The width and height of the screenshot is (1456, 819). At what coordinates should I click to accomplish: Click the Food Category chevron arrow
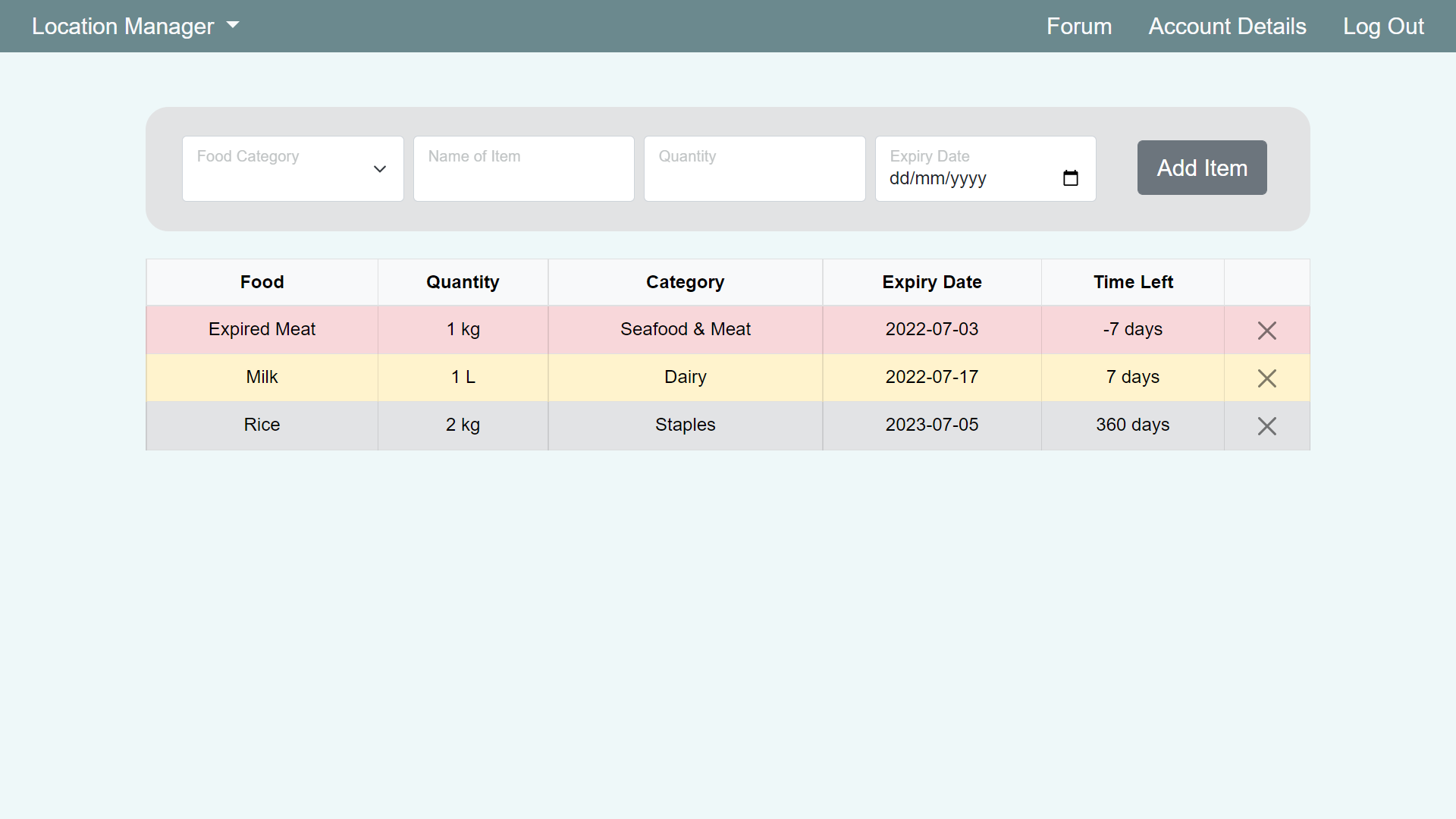pyautogui.click(x=380, y=169)
